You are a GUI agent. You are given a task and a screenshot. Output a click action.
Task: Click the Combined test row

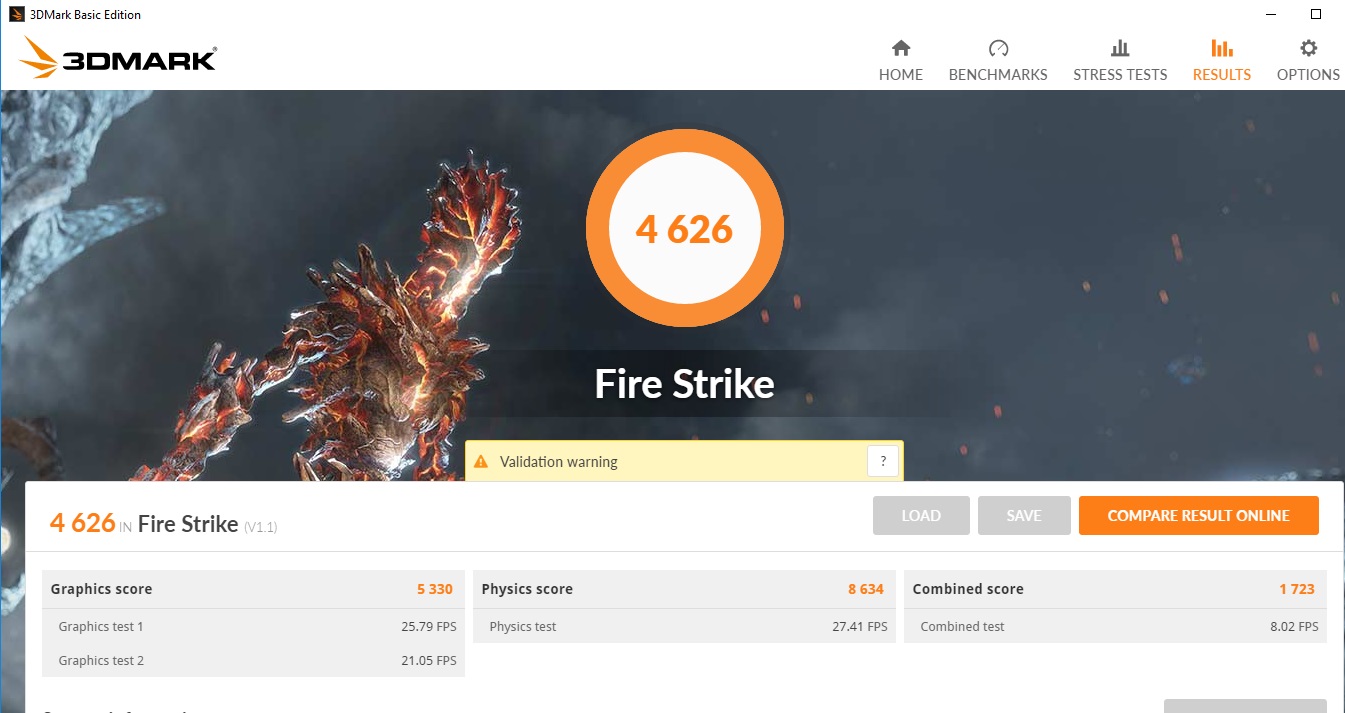click(1116, 627)
